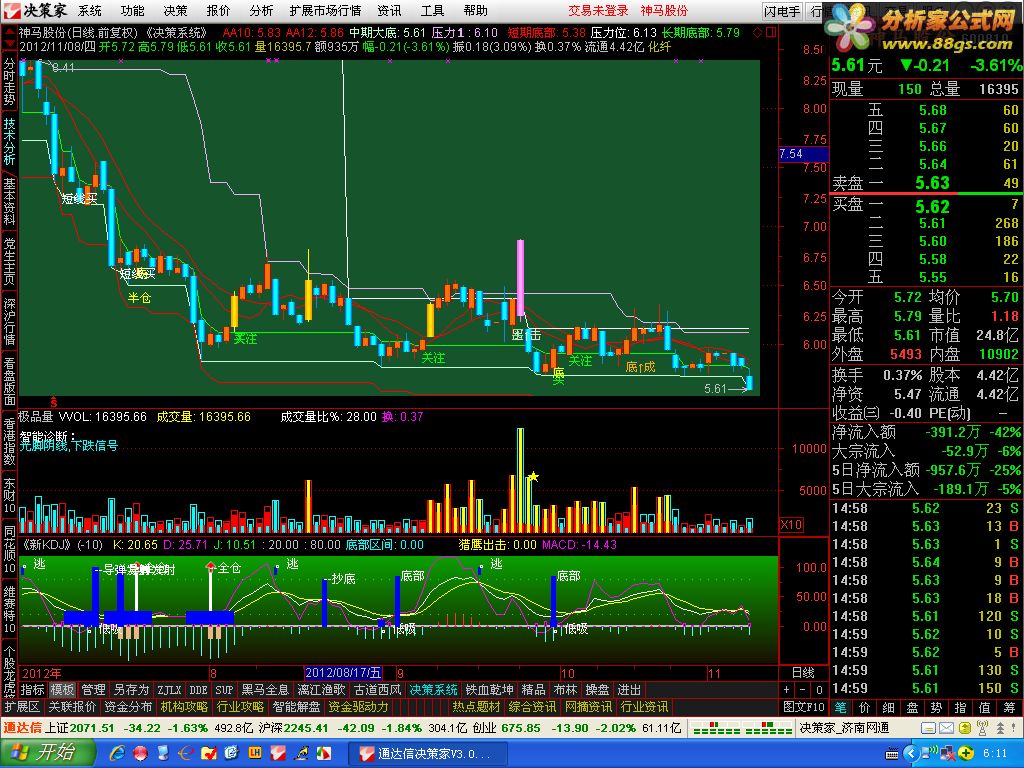Open the 机构攻略 tab
Viewport: 1024px width, 768px height.
[184, 707]
